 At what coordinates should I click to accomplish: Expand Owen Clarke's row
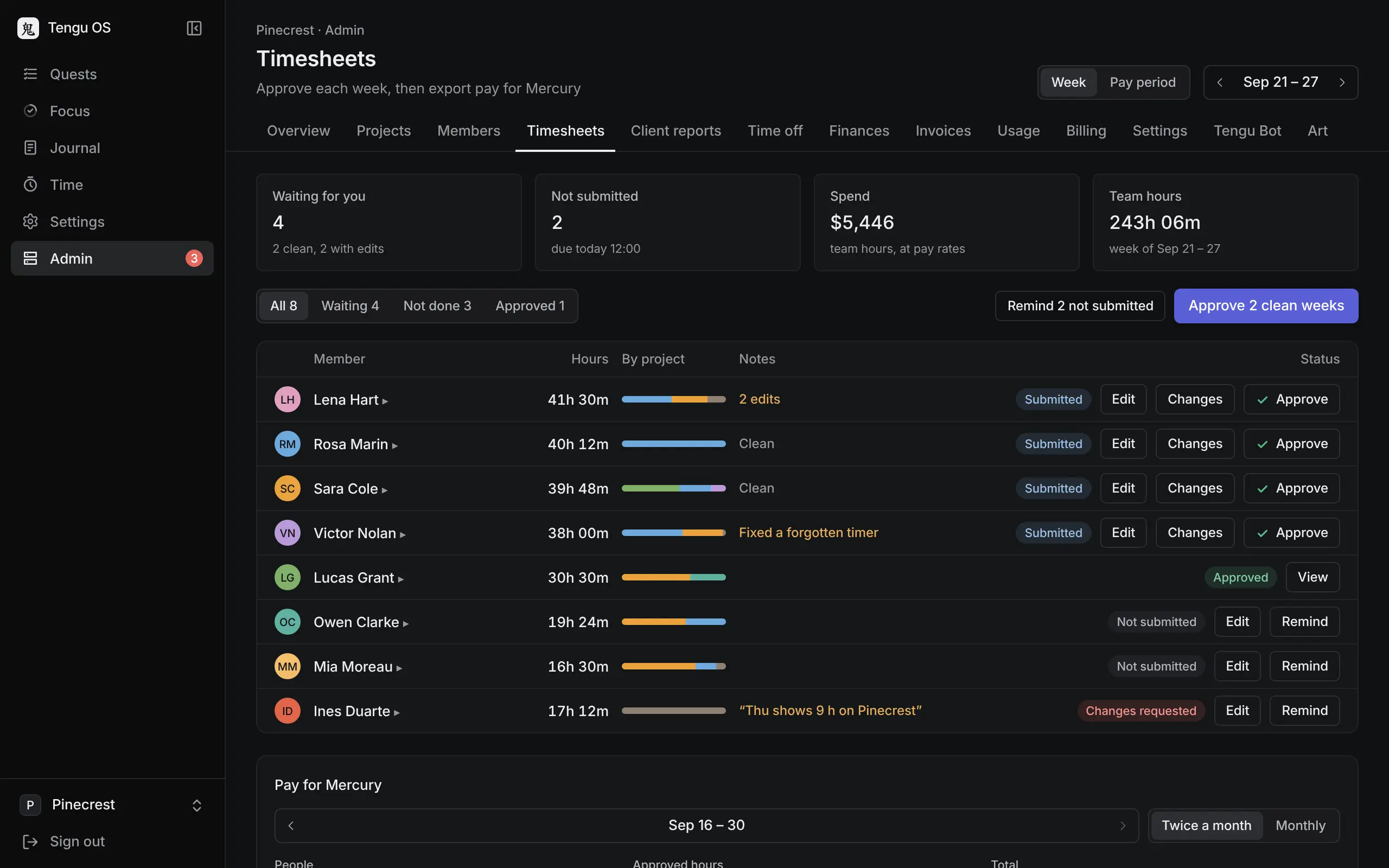click(406, 624)
